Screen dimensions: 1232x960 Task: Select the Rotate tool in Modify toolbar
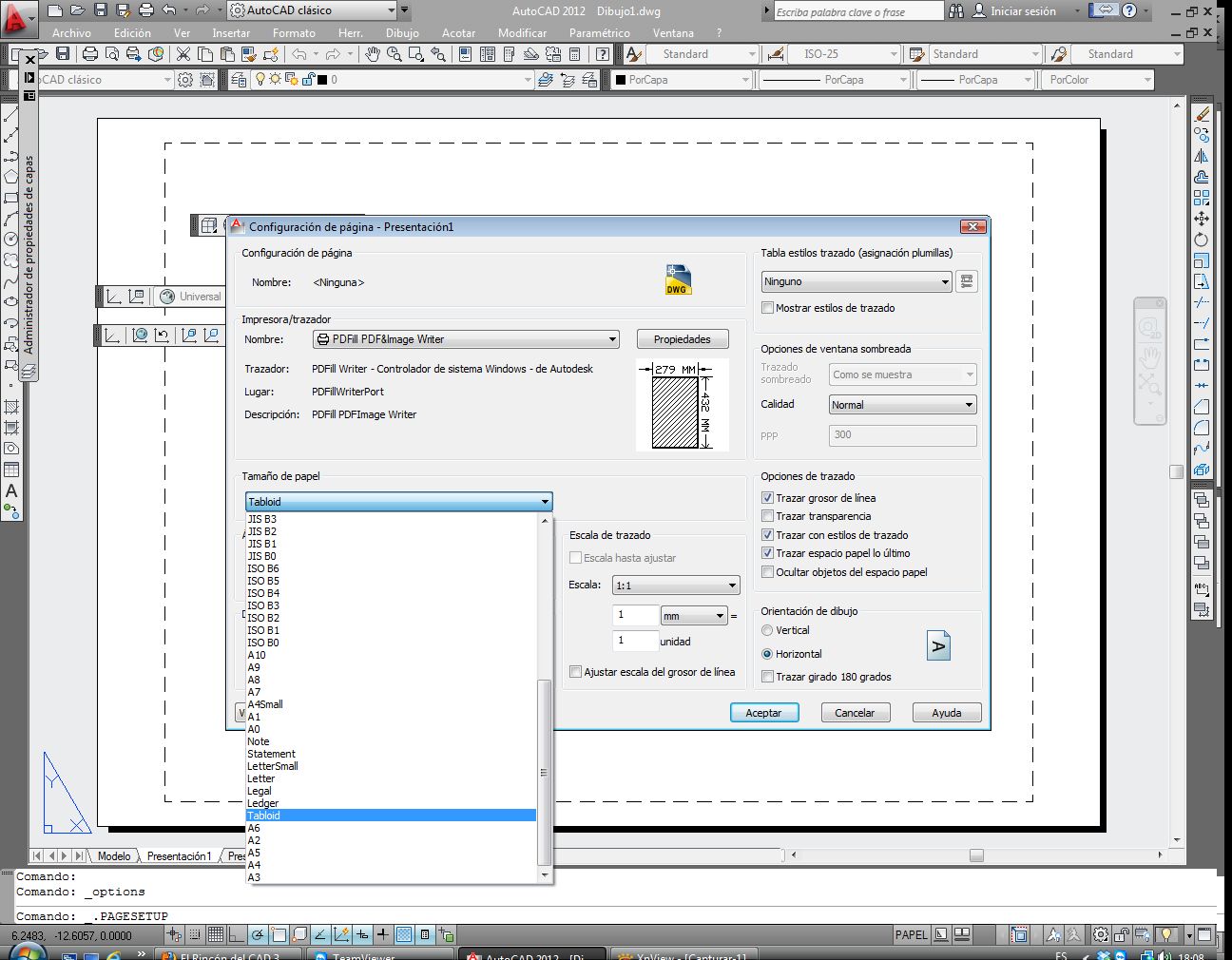[1202, 240]
